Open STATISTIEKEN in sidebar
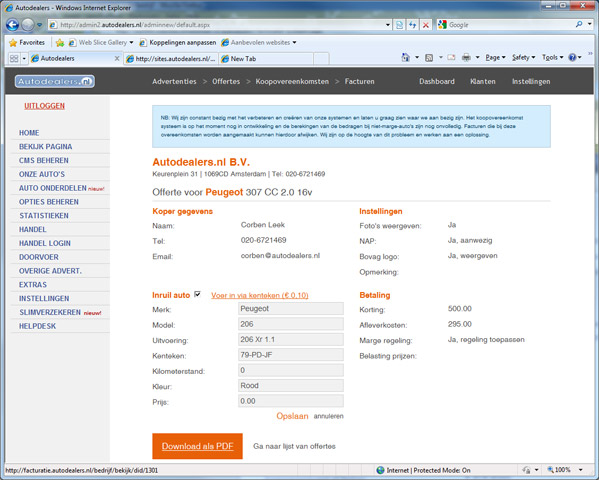The width and height of the screenshot is (599, 480). click(x=44, y=216)
